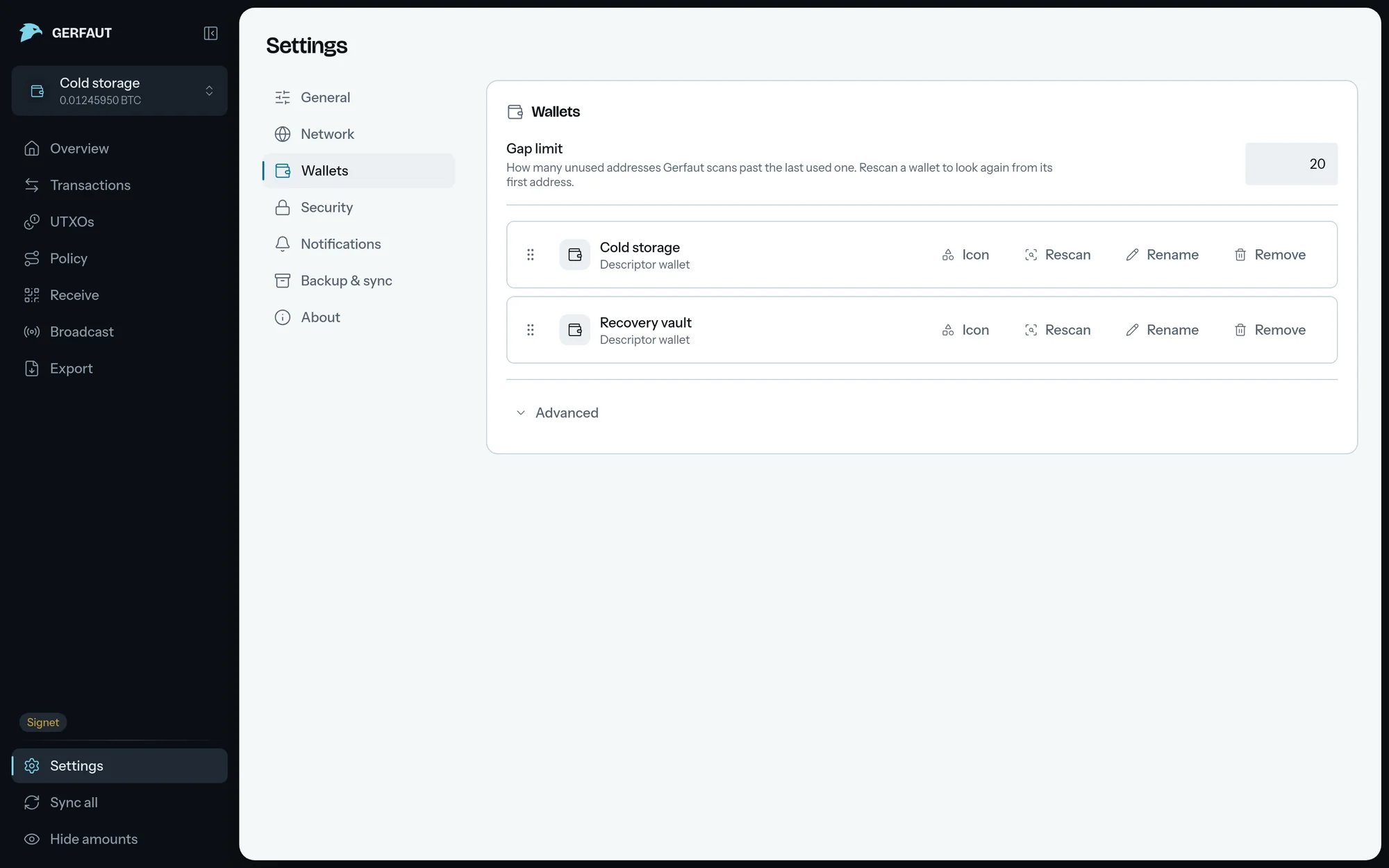Click the 0.01245950 BTC balance text
Screen dimensions: 1389x868
(x=100, y=100)
